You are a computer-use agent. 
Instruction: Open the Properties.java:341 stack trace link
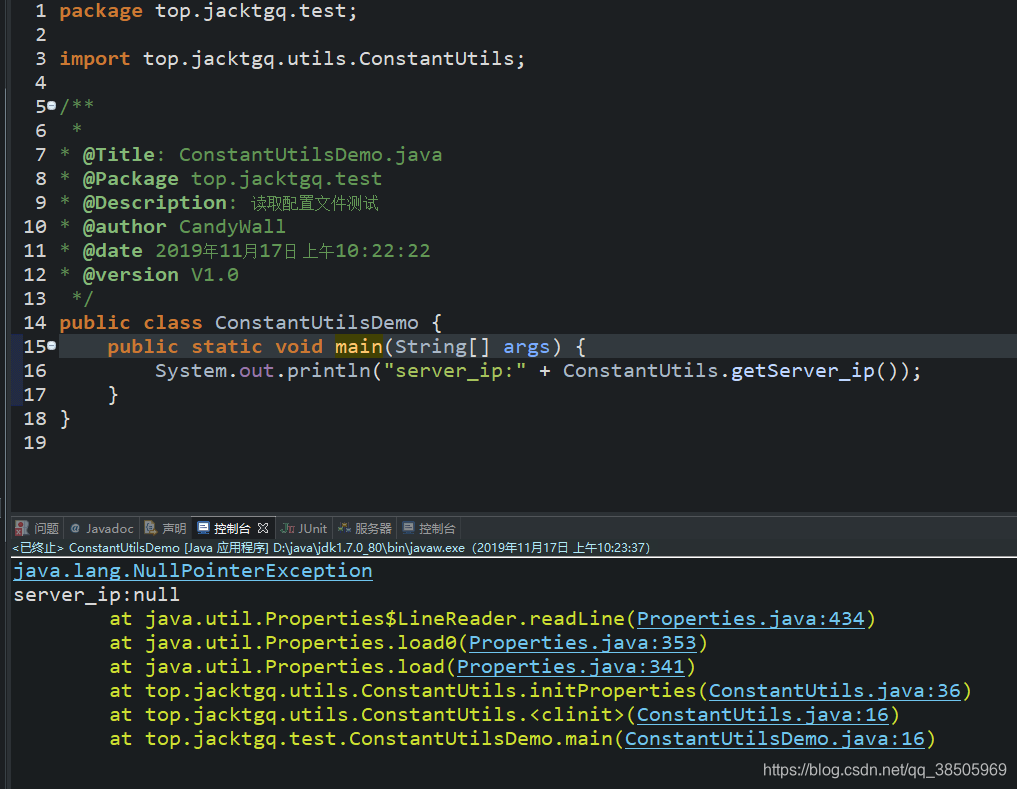click(571, 666)
